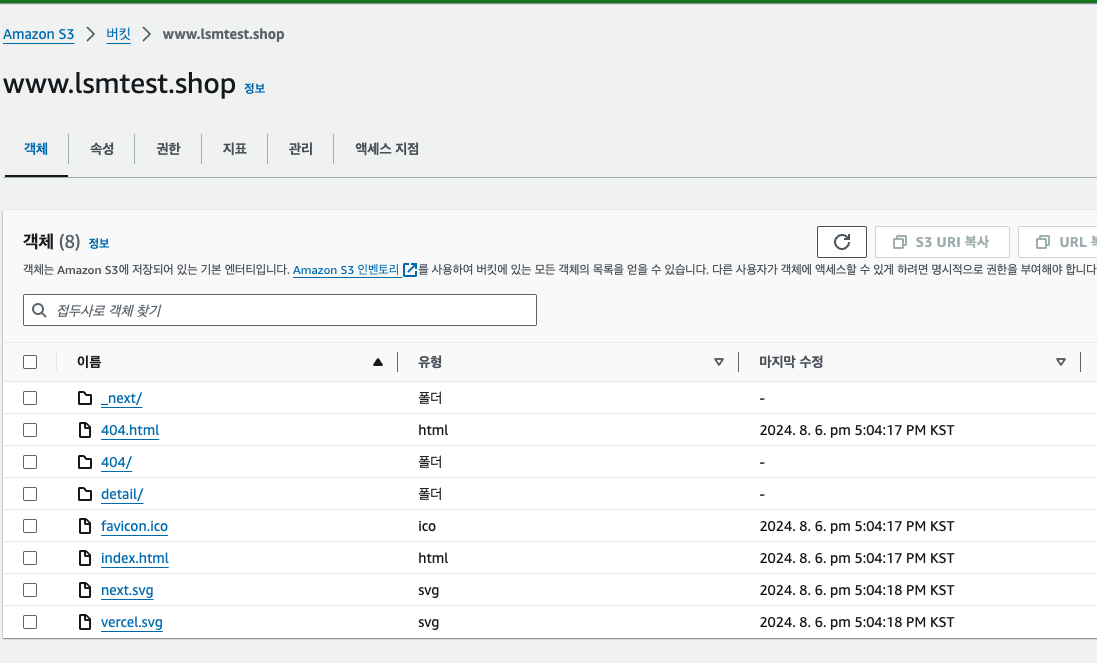1097x663 pixels.
Task: Click the folder icon beside 404/
Action: click(85, 462)
